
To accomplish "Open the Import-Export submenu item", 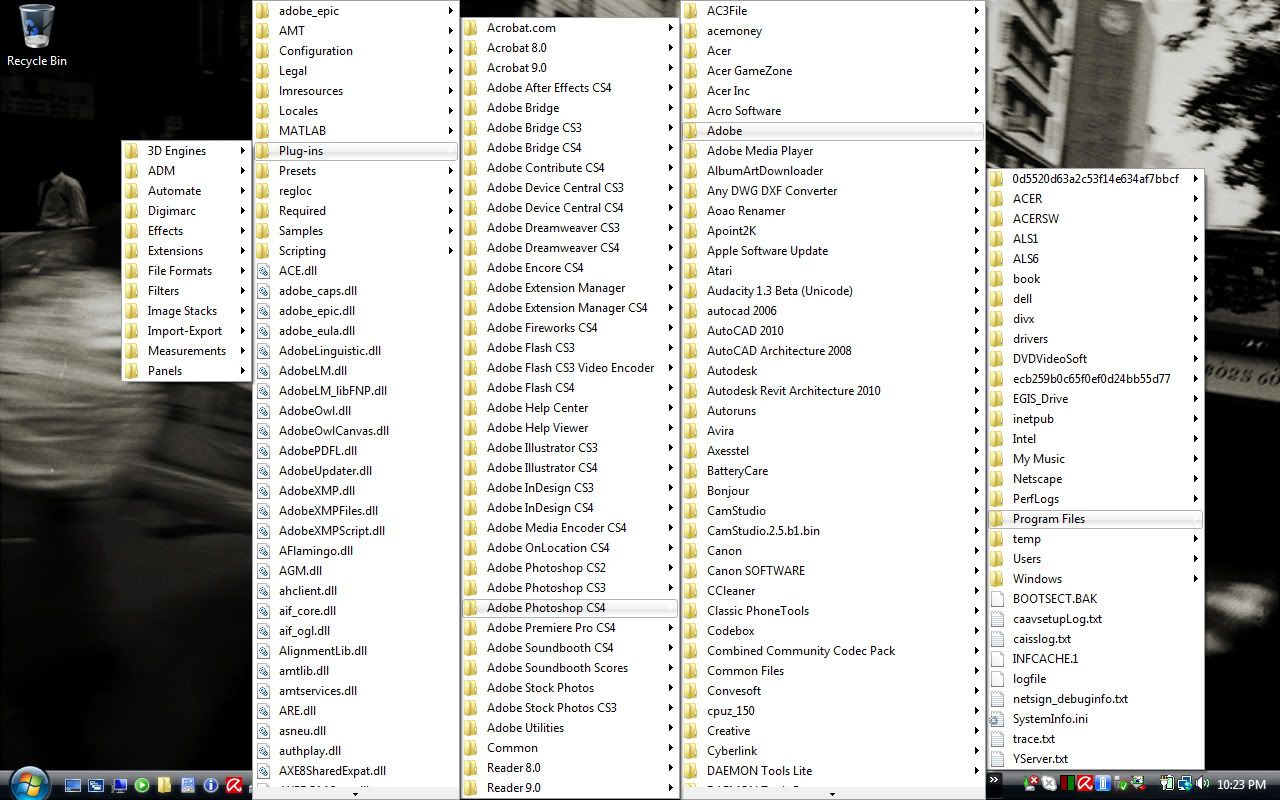I will click(x=186, y=331).
